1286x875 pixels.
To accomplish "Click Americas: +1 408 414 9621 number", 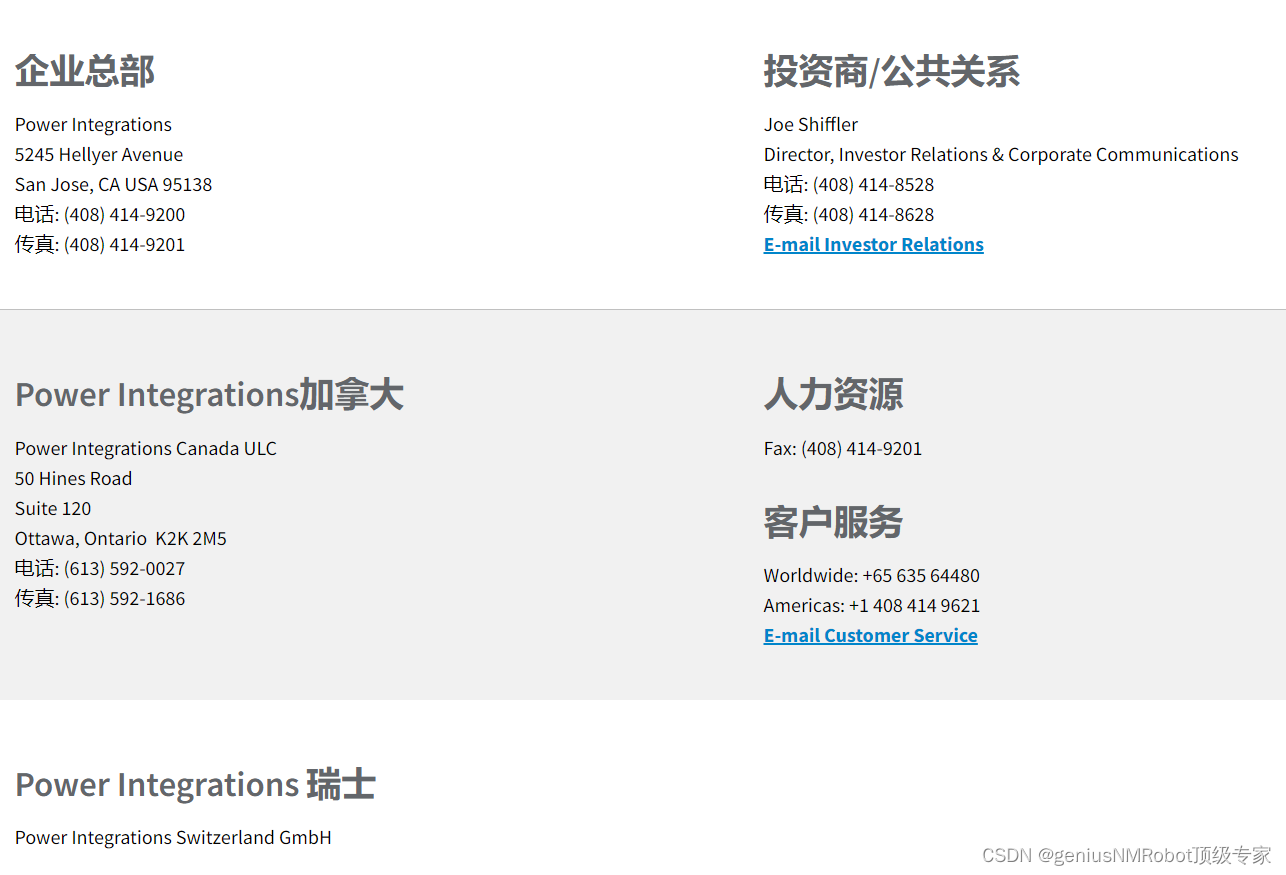I will click(872, 606).
